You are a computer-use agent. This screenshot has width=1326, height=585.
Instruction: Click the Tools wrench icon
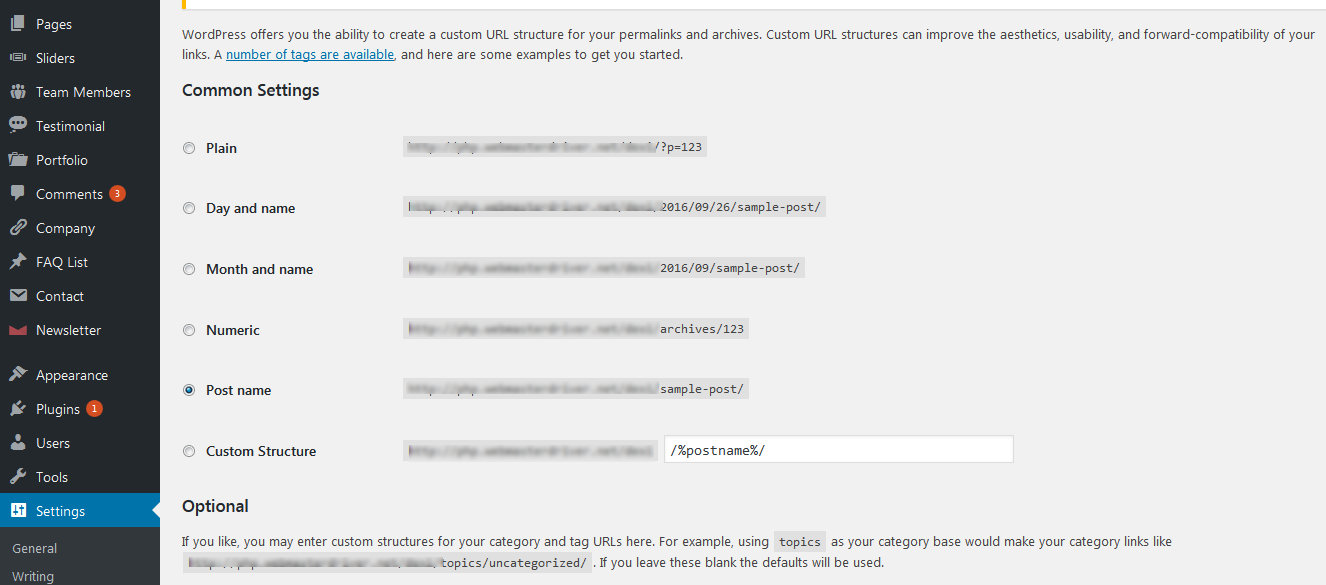(18, 477)
